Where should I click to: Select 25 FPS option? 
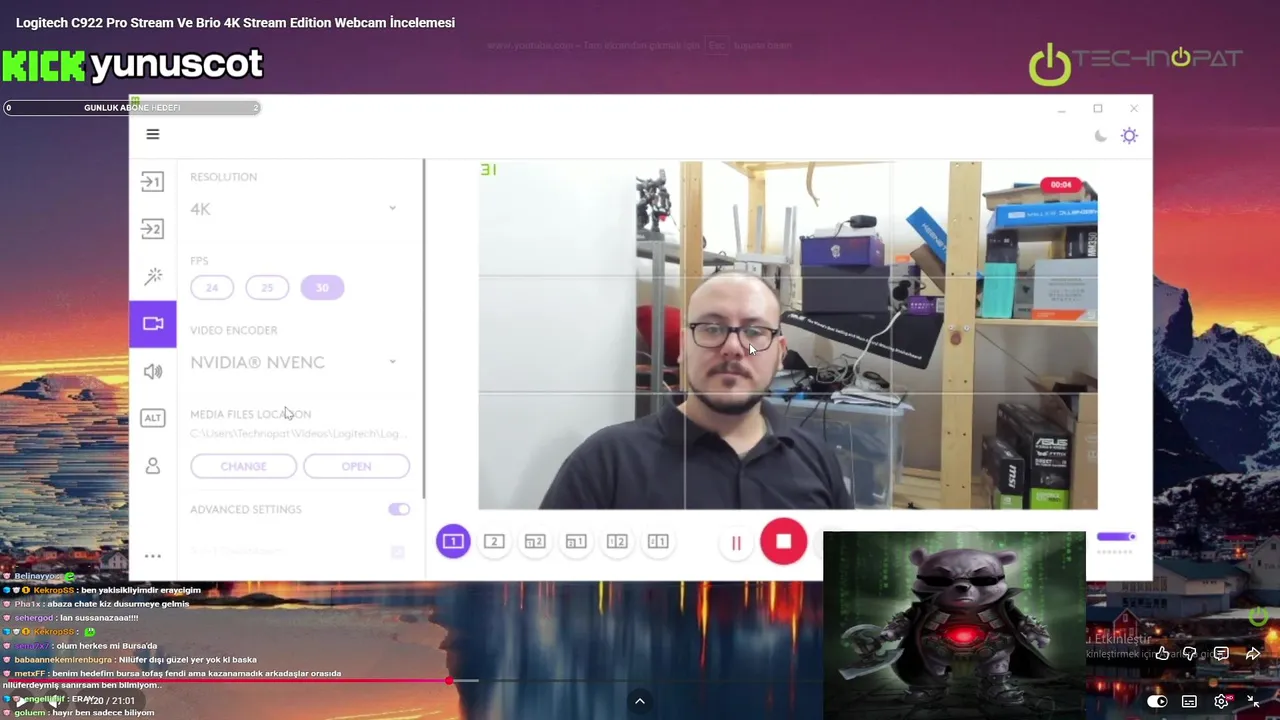pos(267,288)
